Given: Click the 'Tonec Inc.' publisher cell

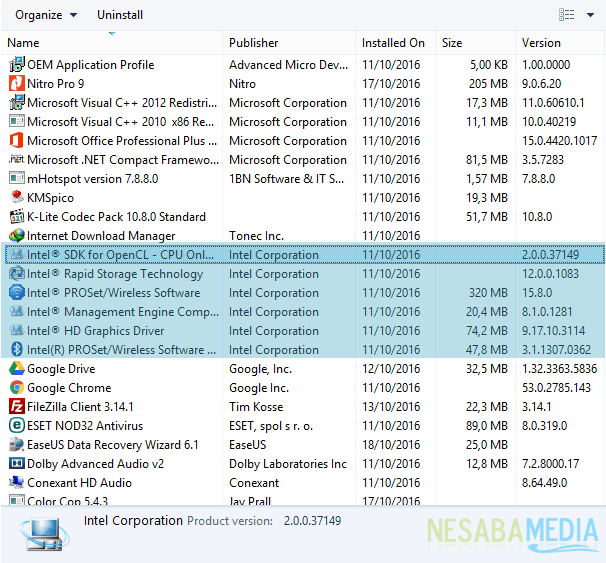Looking at the screenshot, I should (257, 236).
